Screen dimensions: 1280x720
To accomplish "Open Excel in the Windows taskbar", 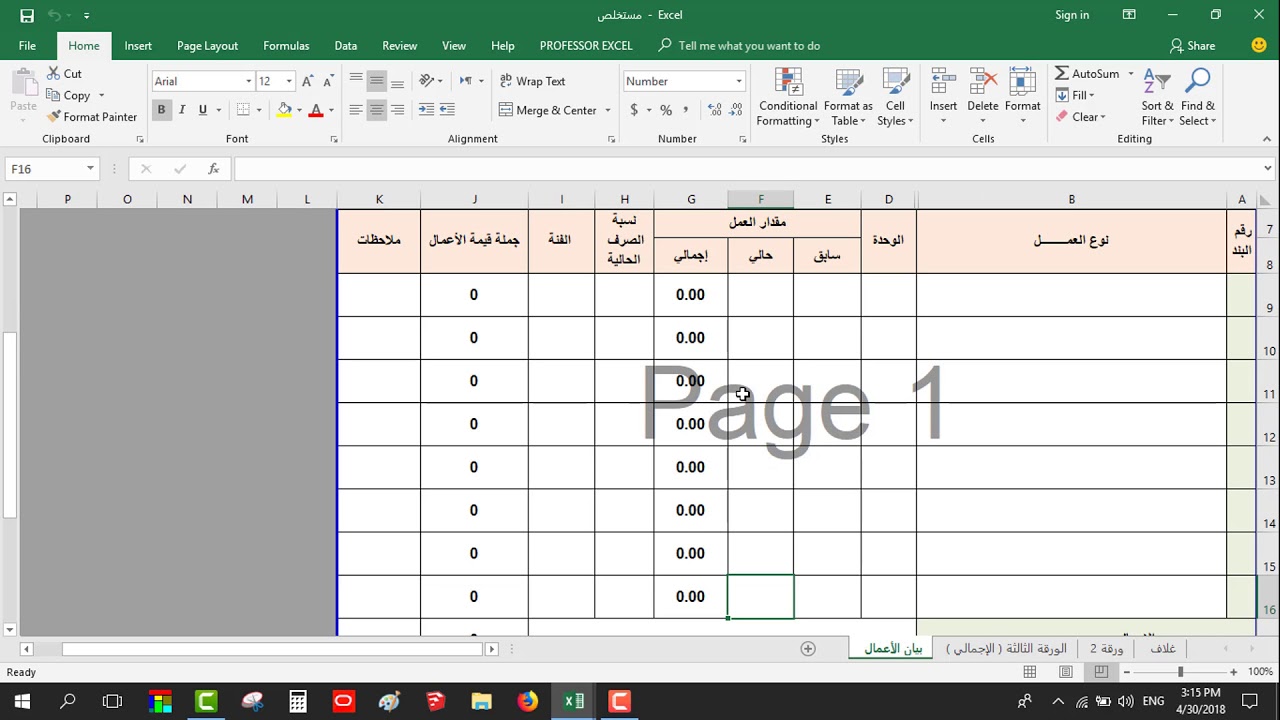I will pos(574,701).
